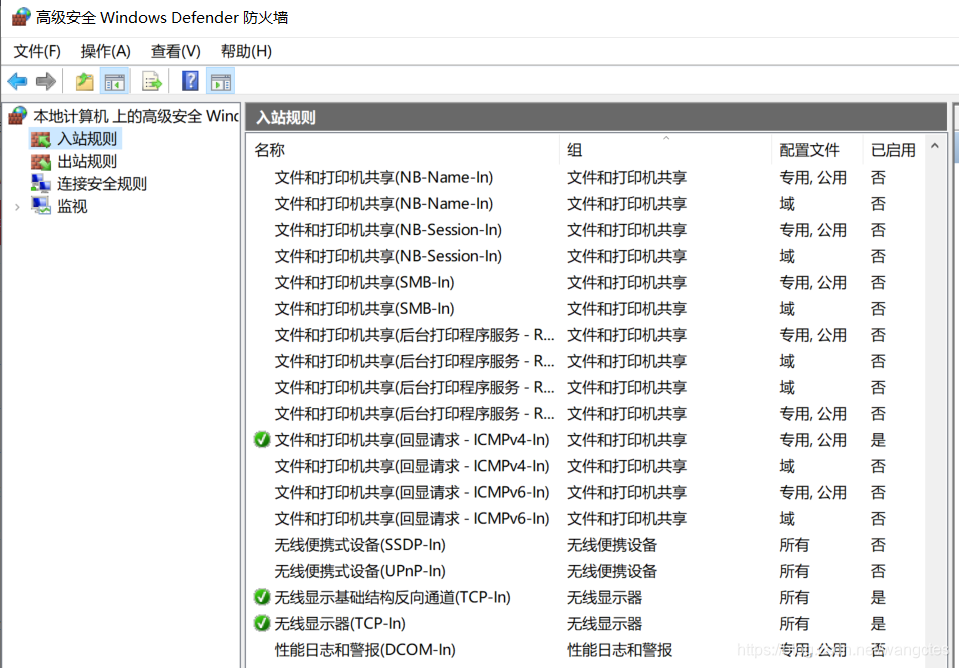Select the 性能日志和警报(DCOM-In) rule
The image size is (959, 668).
click(x=365, y=650)
